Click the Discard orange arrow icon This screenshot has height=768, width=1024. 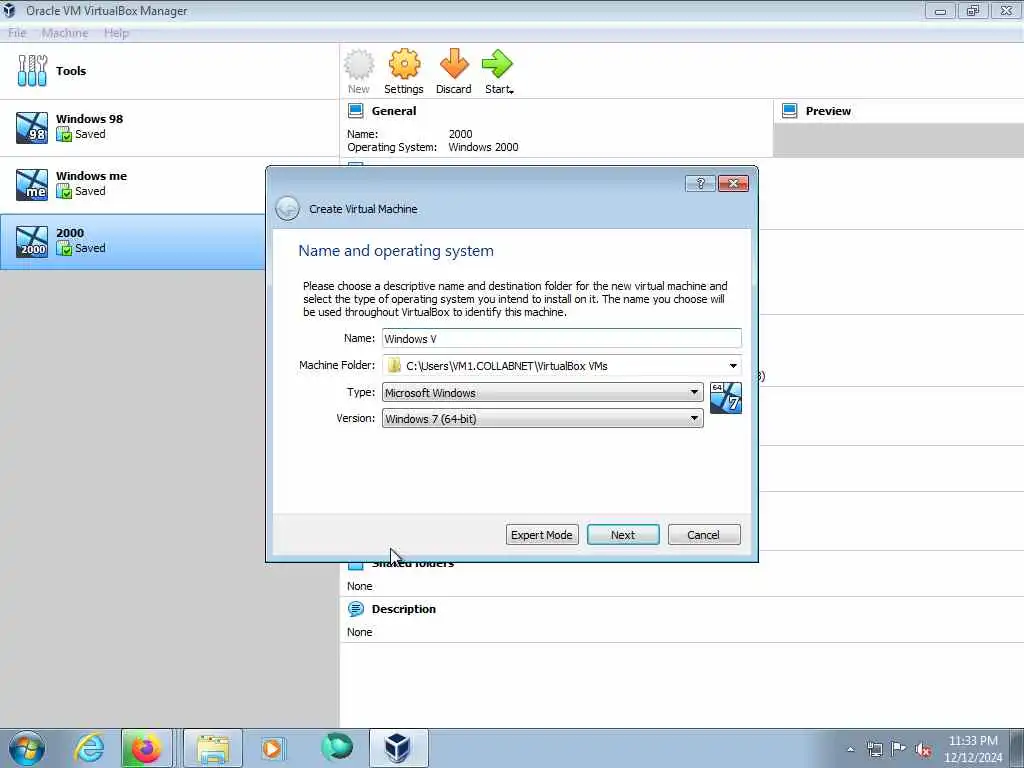pyautogui.click(x=454, y=64)
